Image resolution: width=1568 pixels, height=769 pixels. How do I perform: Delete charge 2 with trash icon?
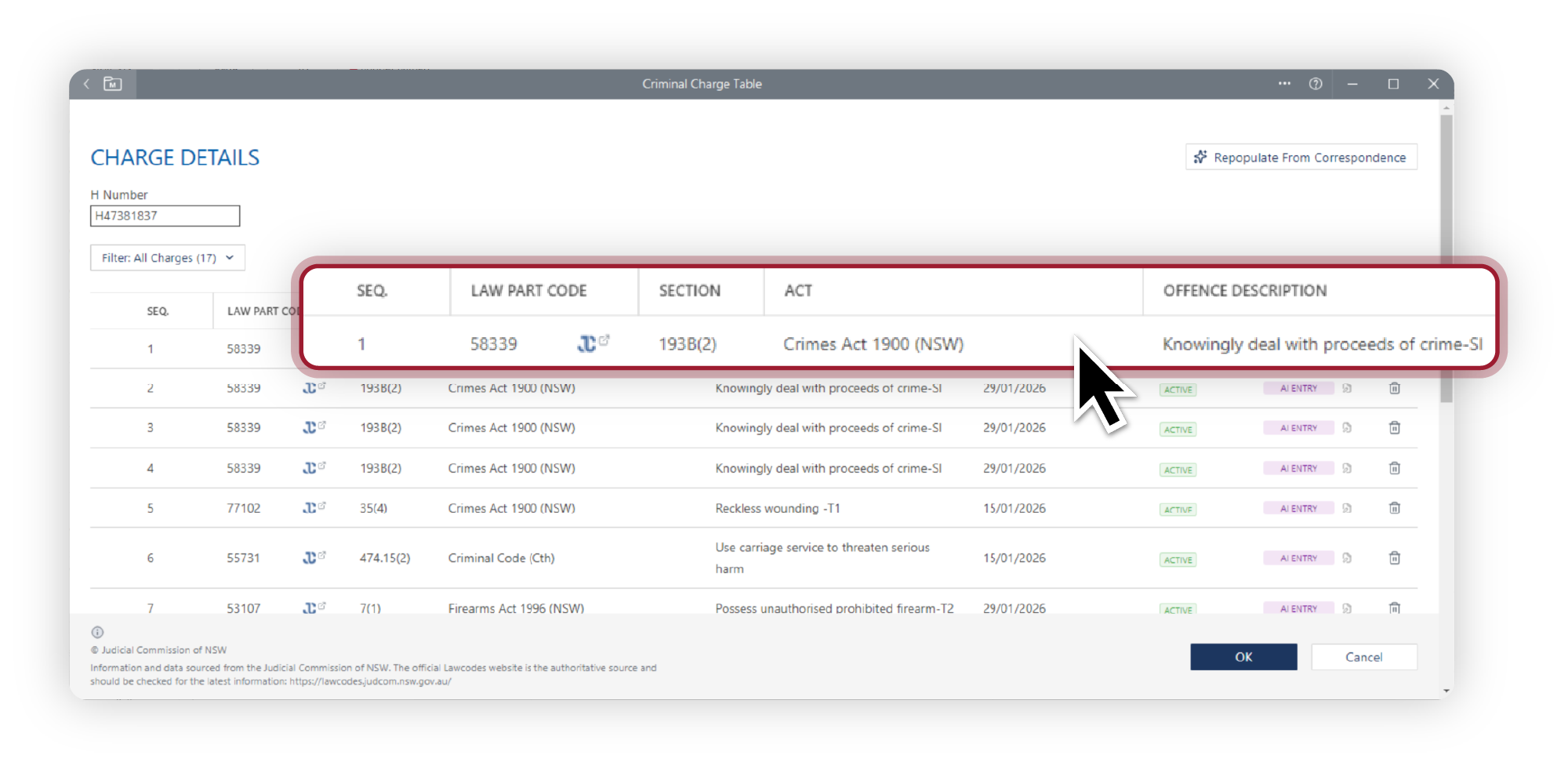click(x=1395, y=388)
